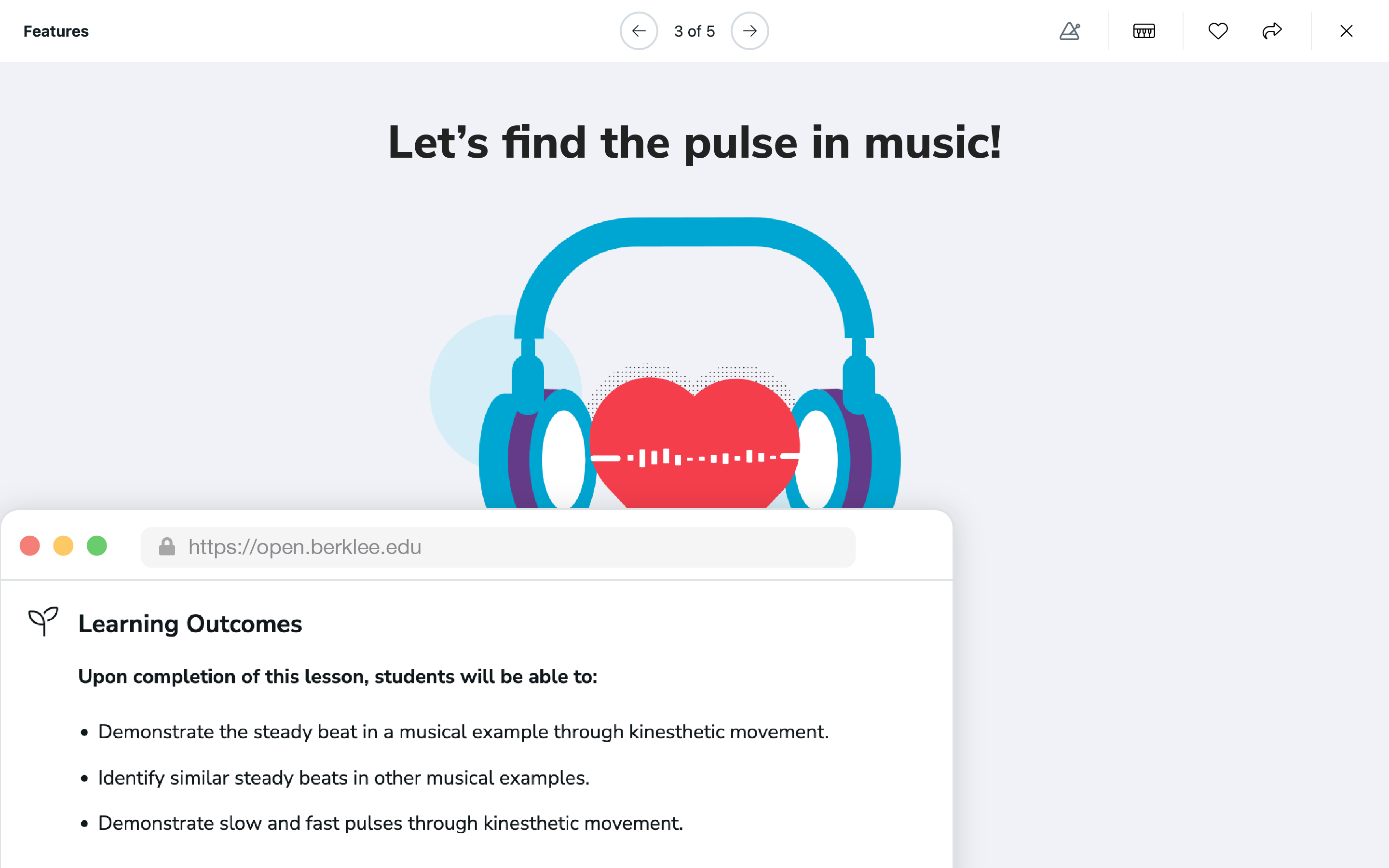Click the heart icon in the toolbar
This screenshot has width=1389, height=868.
pyautogui.click(x=1218, y=31)
